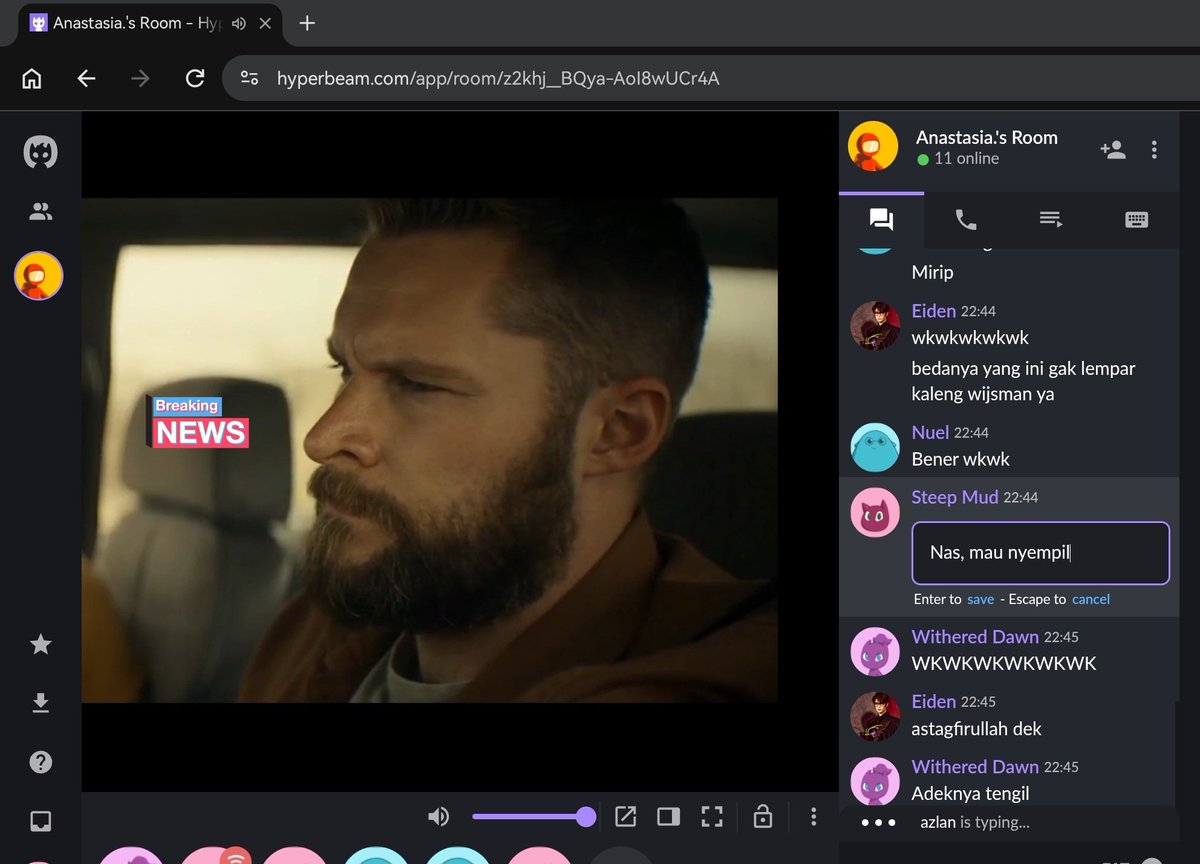Screen dimensions: 1200x864
Task: Click the message 'Adeknya tengil'
Action: click(x=971, y=793)
